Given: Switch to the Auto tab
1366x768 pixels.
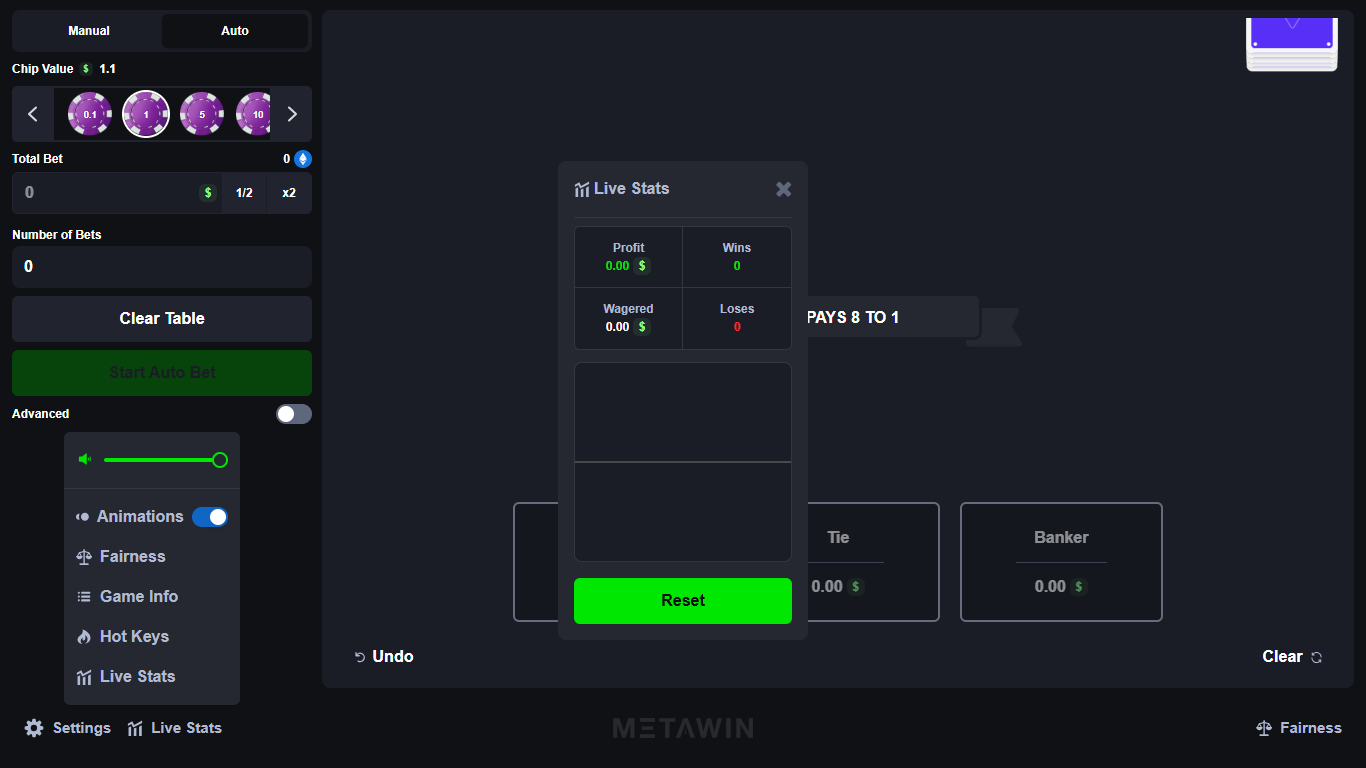Looking at the screenshot, I should tap(235, 31).
